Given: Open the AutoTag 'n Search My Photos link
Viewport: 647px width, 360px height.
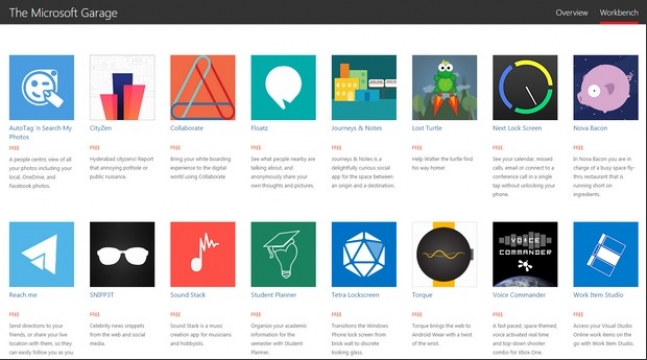Looking at the screenshot, I should click(40, 133).
